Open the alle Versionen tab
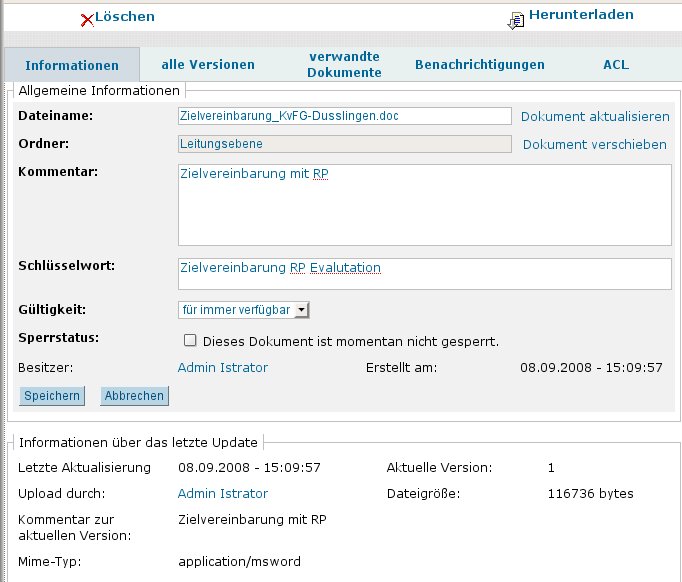This screenshot has height=582, width=682. pos(208,65)
